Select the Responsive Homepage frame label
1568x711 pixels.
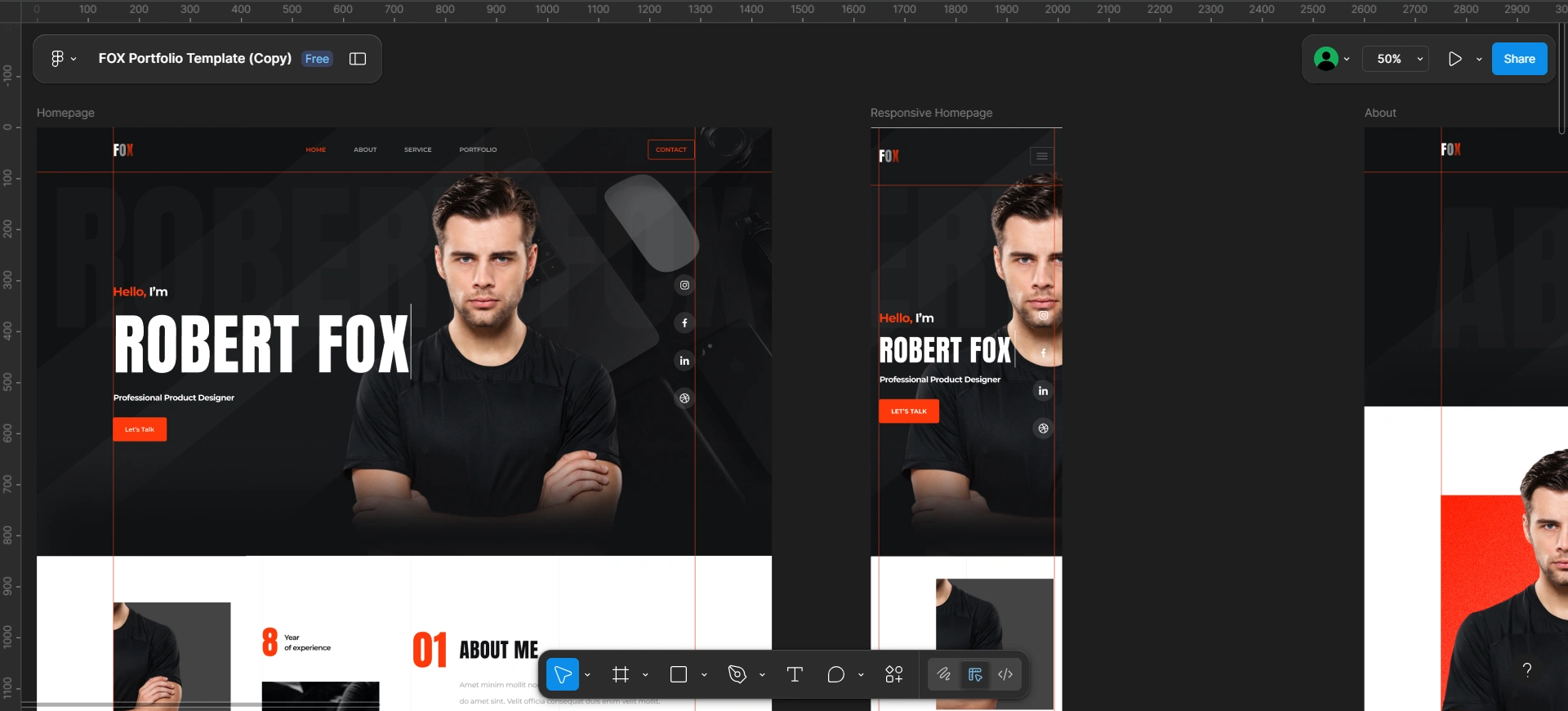[x=931, y=113]
